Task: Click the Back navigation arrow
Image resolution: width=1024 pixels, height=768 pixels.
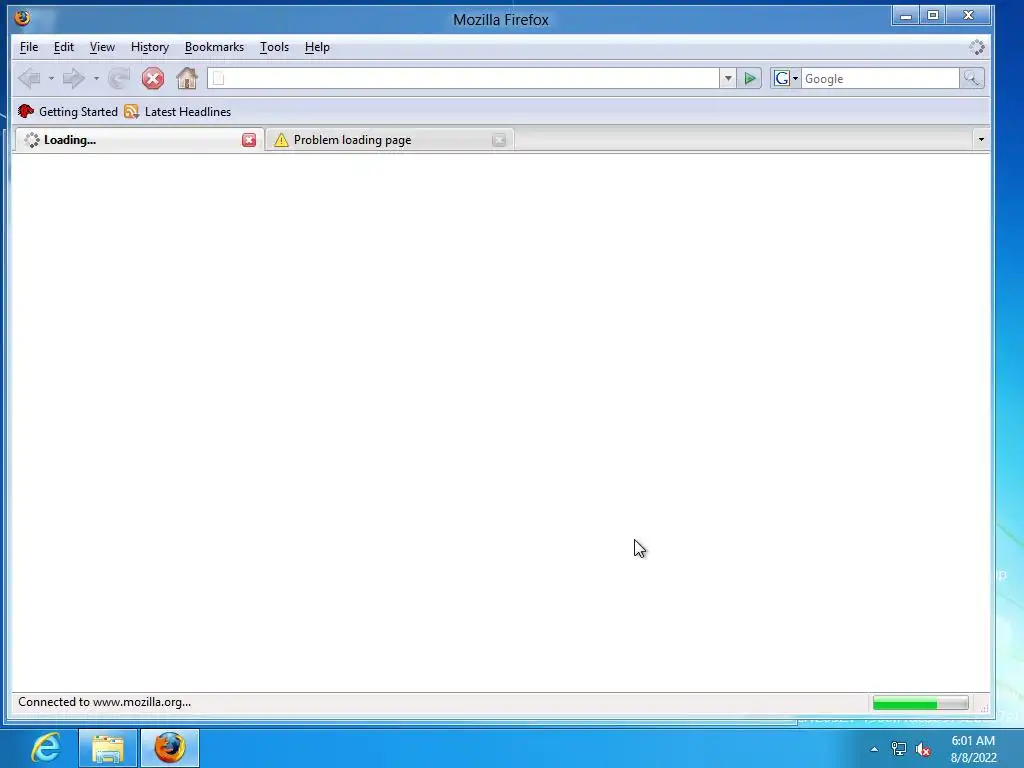Action: (x=29, y=78)
